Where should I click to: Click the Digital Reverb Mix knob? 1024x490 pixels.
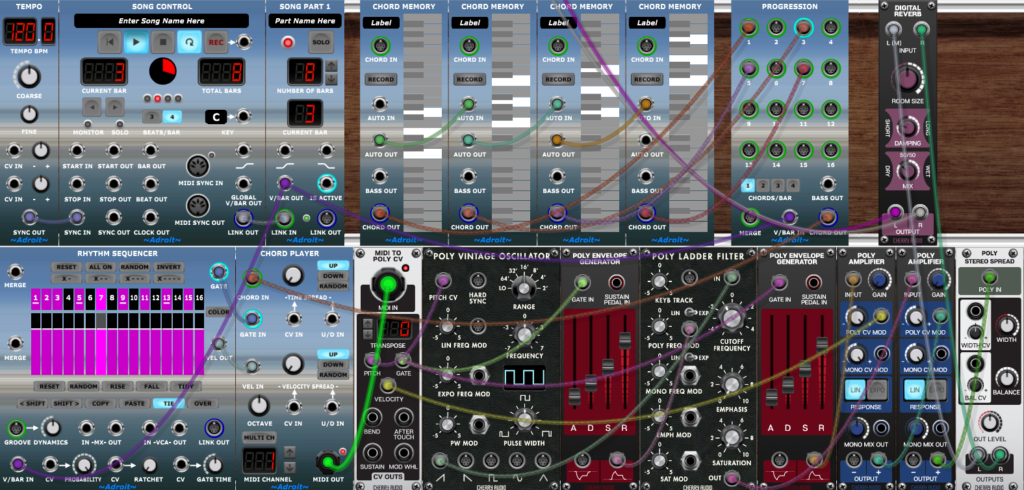point(907,170)
